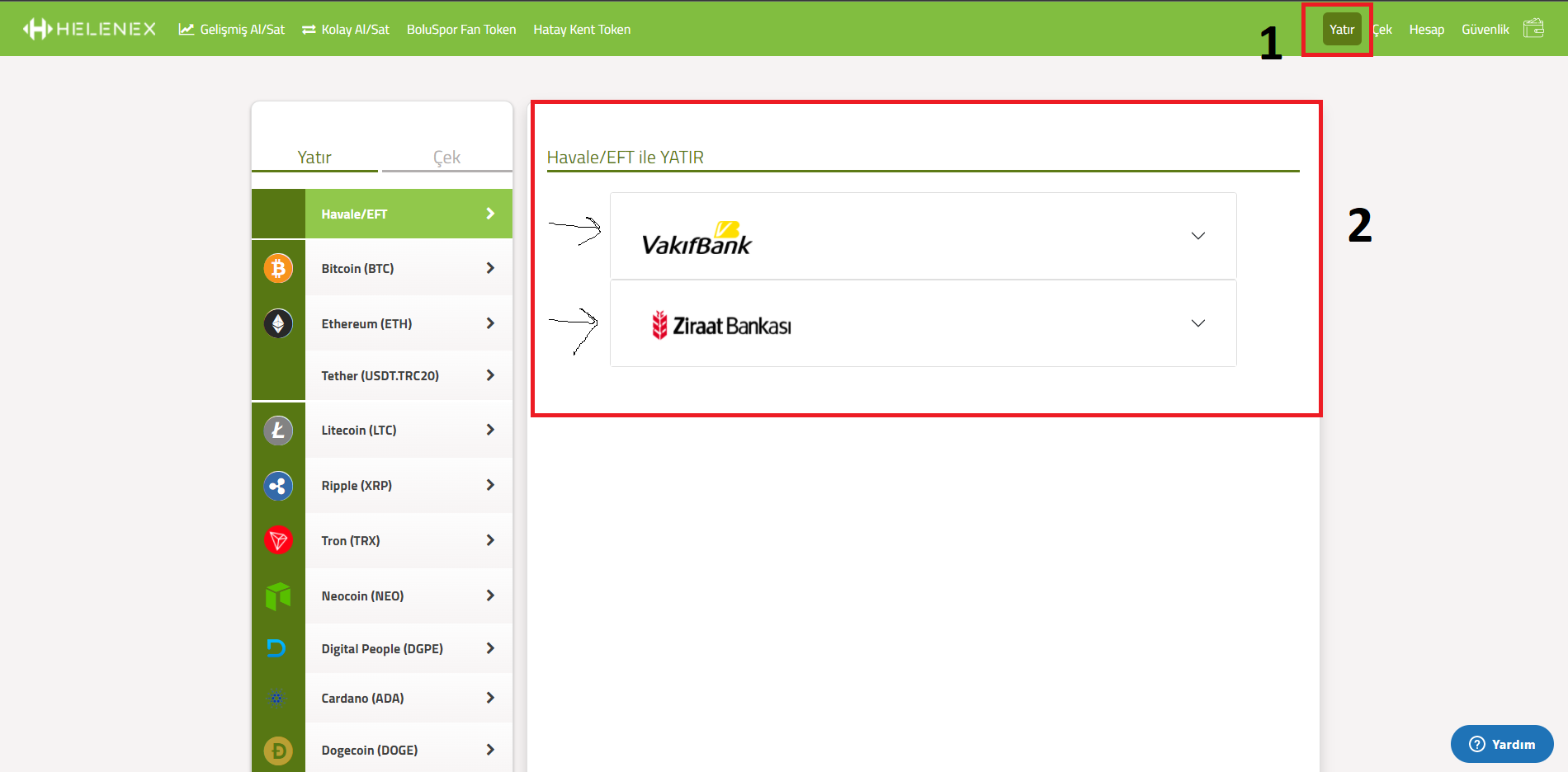Open Güvenlik in the top navigation
The height and width of the screenshot is (772, 1568).
coord(1485,30)
